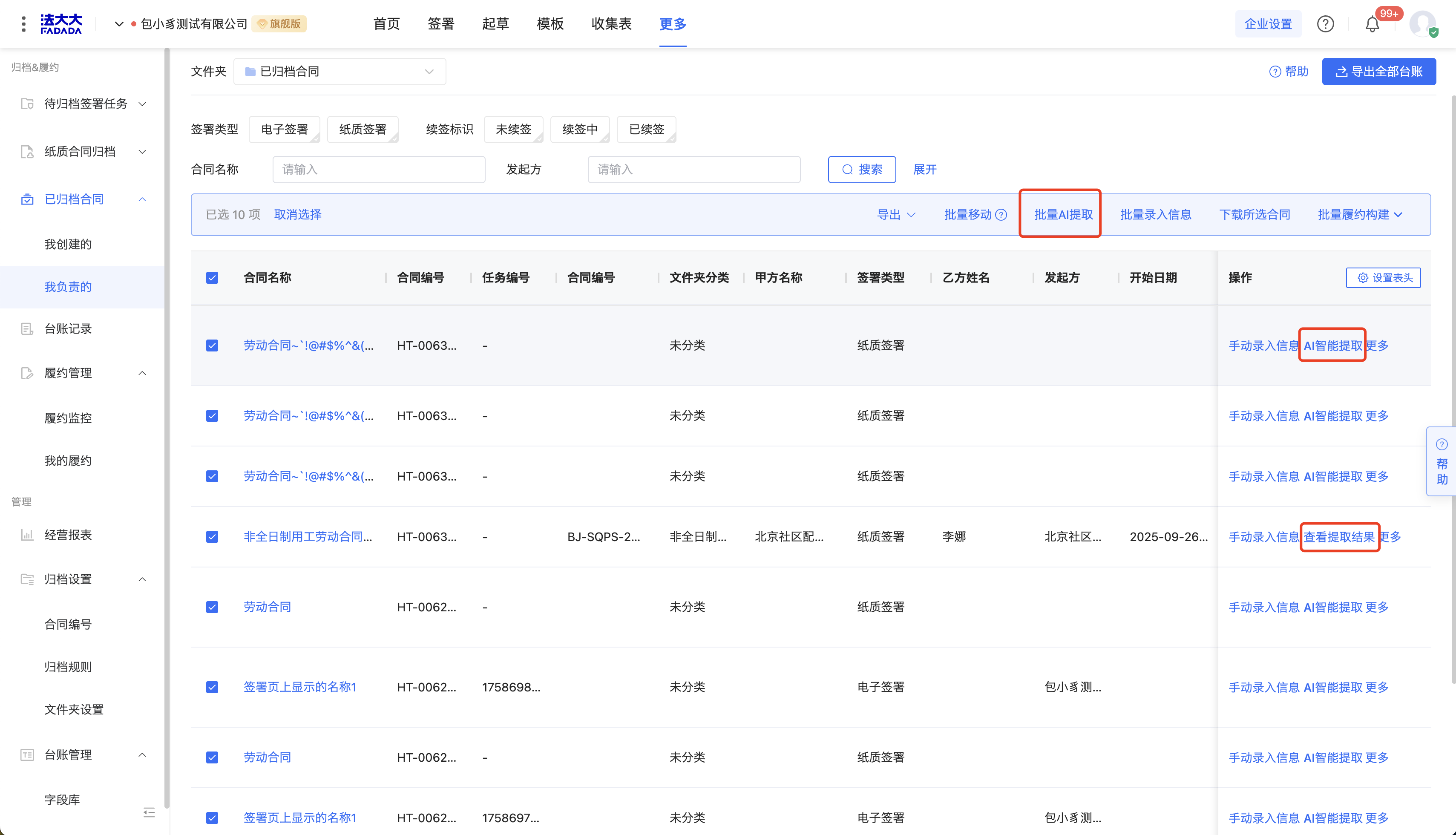
Task: Click the 合同名称 search input field
Action: point(378,170)
